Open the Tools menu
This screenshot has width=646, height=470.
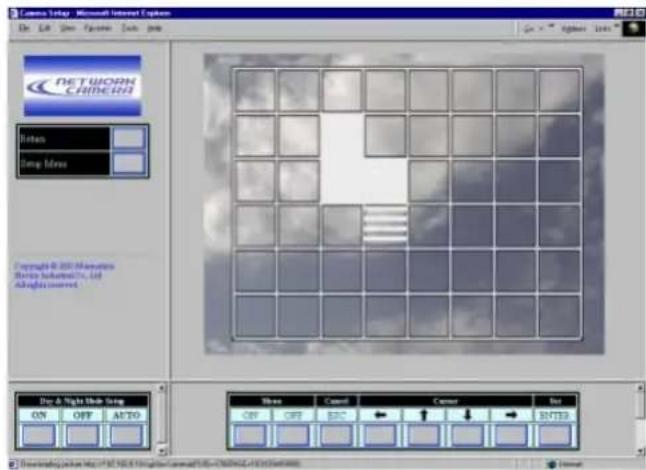coord(129,28)
